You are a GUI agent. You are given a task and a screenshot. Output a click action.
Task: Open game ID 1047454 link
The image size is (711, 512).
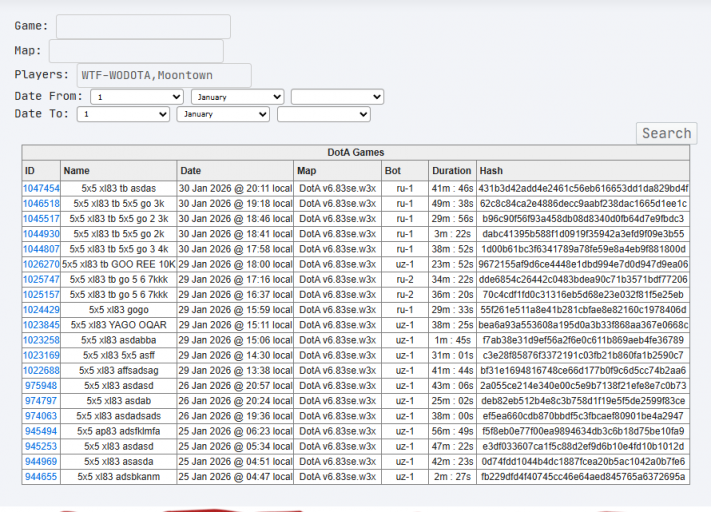[41, 188]
